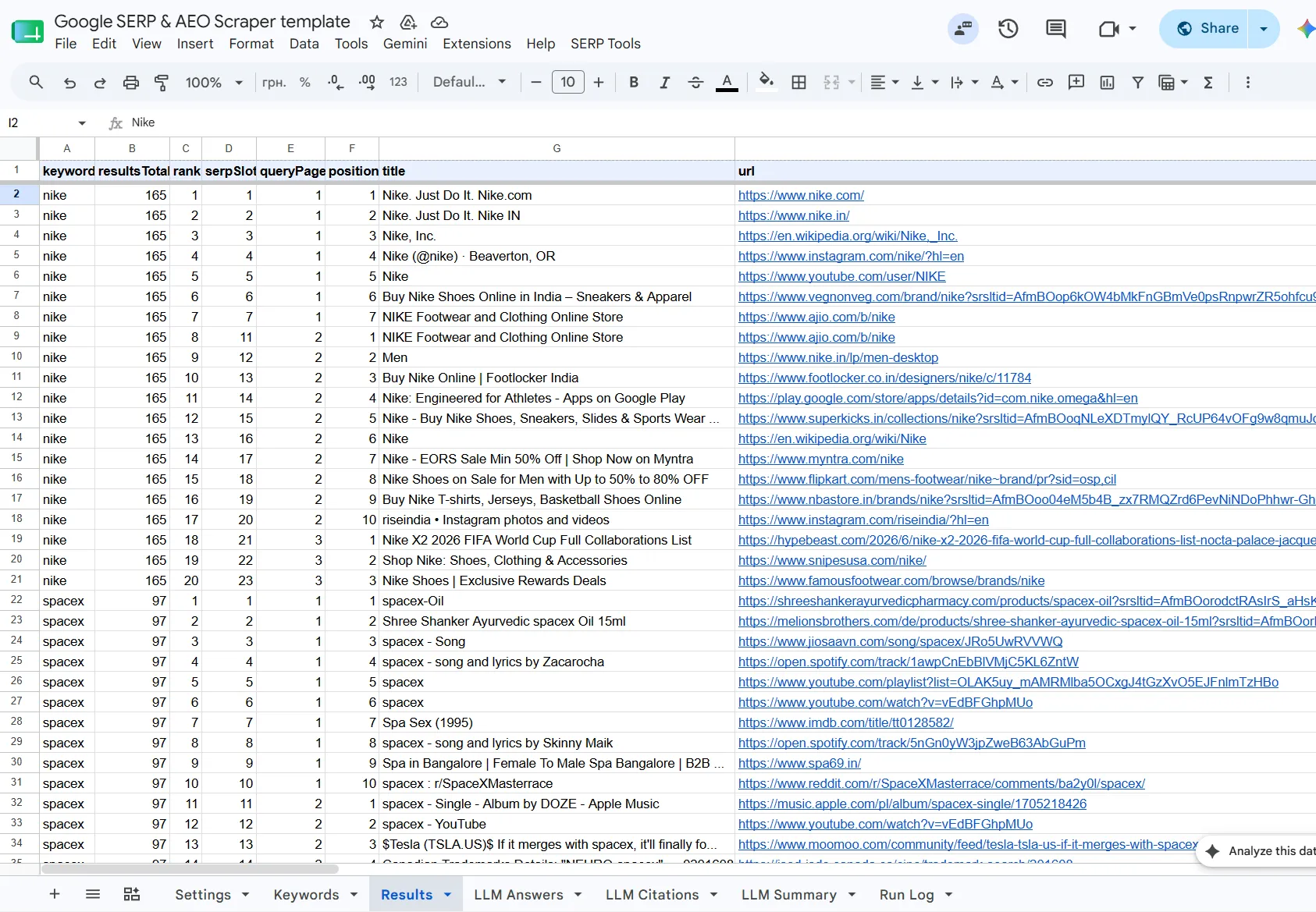1316x912 pixels.
Task: Click the search menus magnifier
Action: [x=36, y=82]
